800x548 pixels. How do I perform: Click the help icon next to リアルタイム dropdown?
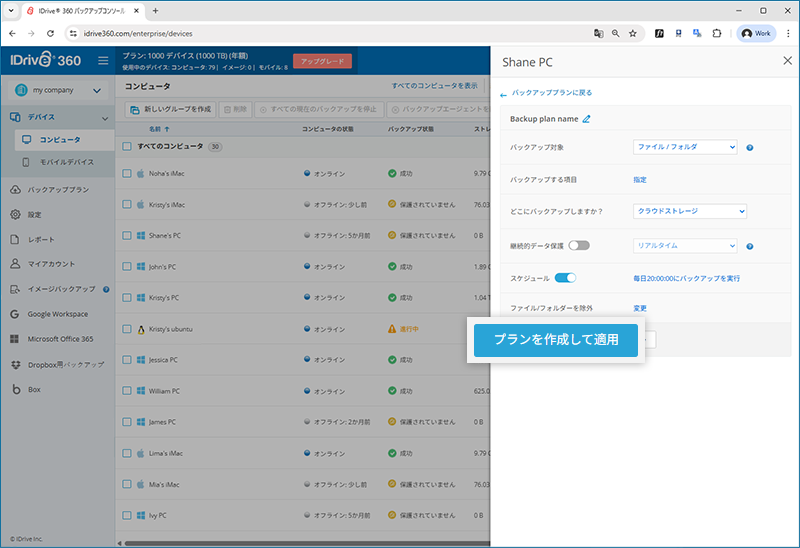pyautogui.click(x=749, y=246)
